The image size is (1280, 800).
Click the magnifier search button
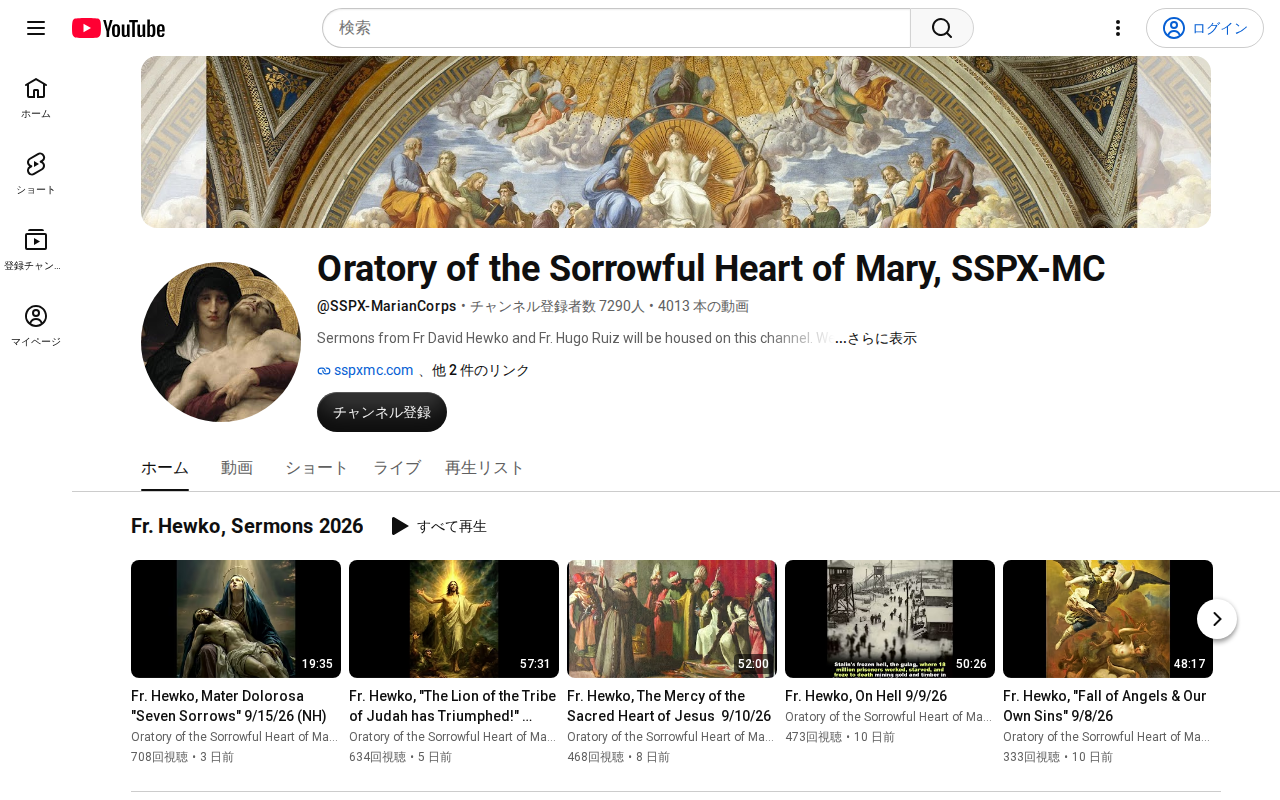click(942, 28)
